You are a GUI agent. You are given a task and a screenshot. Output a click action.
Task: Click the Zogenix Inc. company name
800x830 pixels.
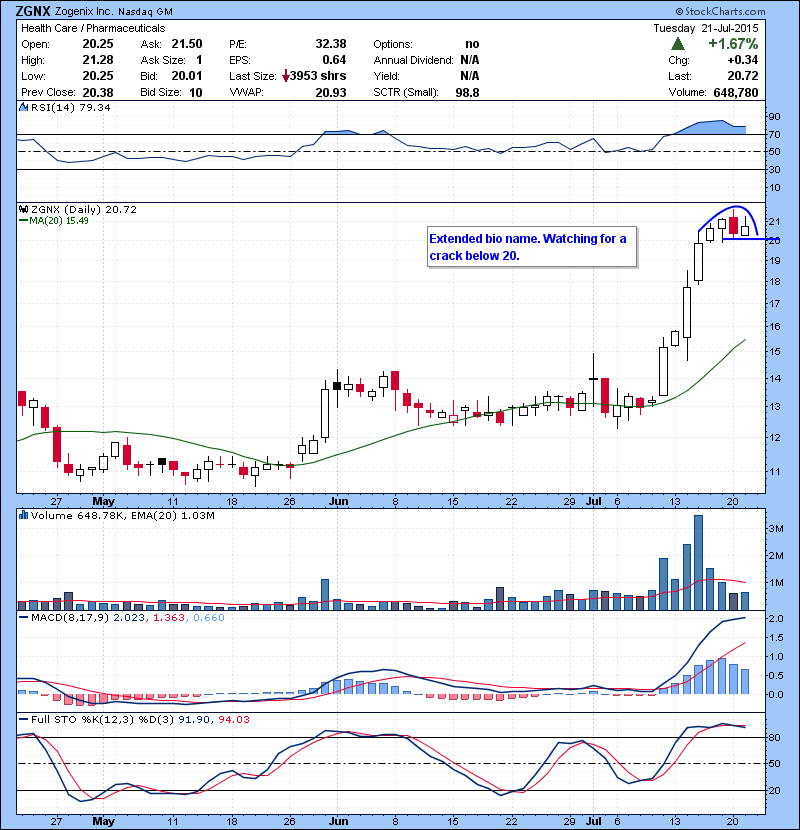coord(84,11)
